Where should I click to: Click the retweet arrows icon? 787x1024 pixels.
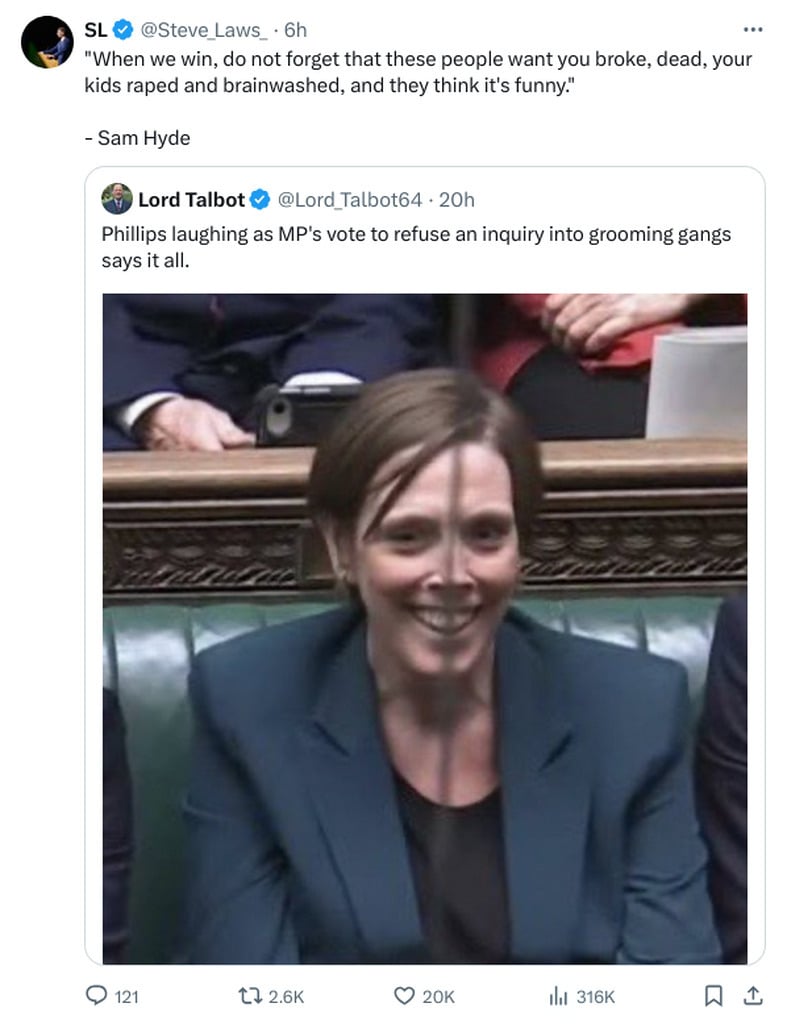(249, 995)
